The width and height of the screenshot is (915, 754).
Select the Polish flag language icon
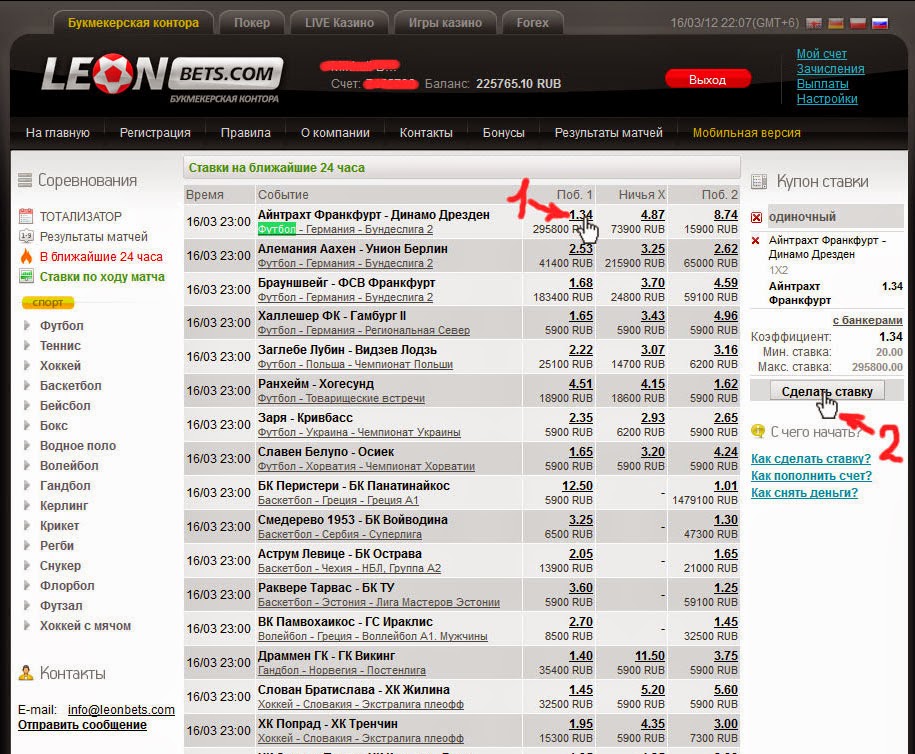858,23
